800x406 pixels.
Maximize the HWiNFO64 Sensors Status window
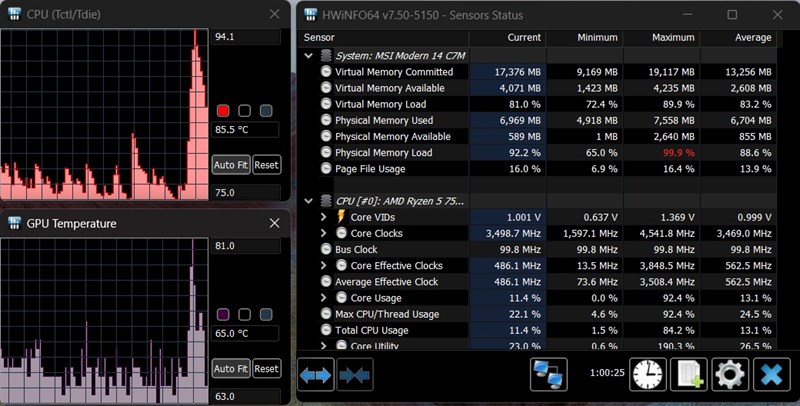pyautogui.click(x=732, y=15)
